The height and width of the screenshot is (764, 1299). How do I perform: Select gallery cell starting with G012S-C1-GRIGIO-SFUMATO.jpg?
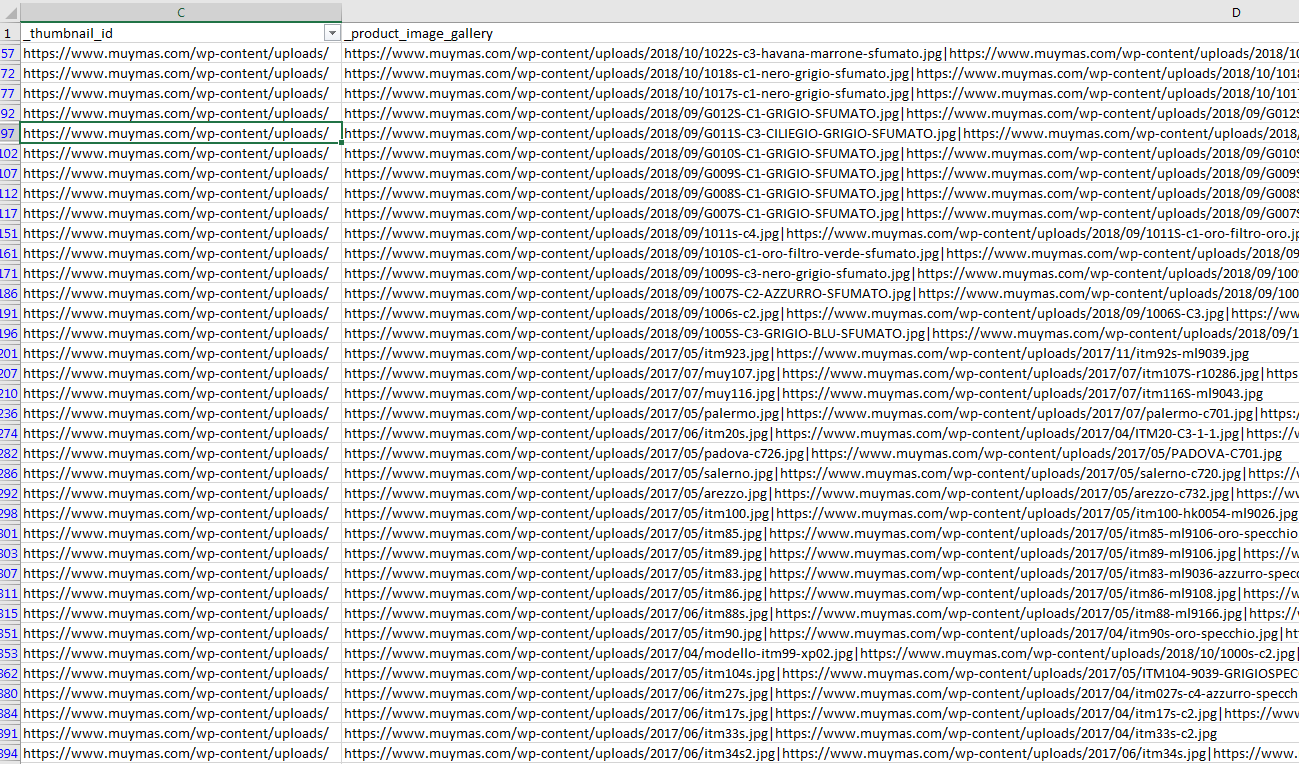pos(820,113)
